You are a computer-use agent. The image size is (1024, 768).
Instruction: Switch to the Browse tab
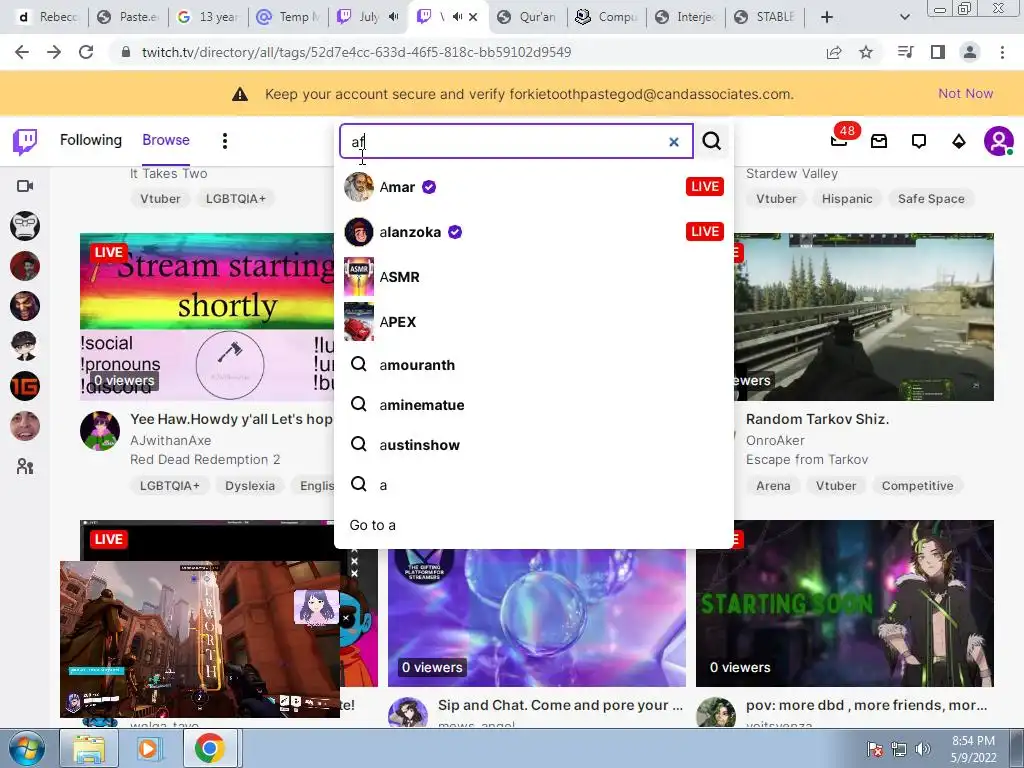coord(166,140)
